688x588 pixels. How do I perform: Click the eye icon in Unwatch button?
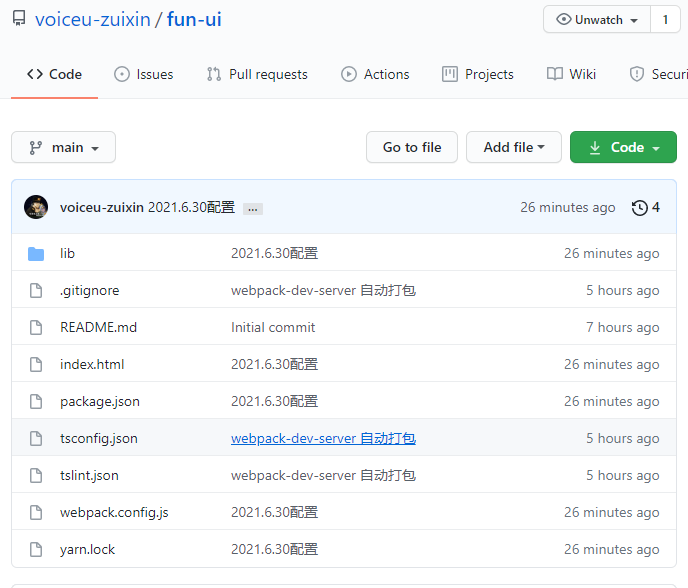click(564, 19)
